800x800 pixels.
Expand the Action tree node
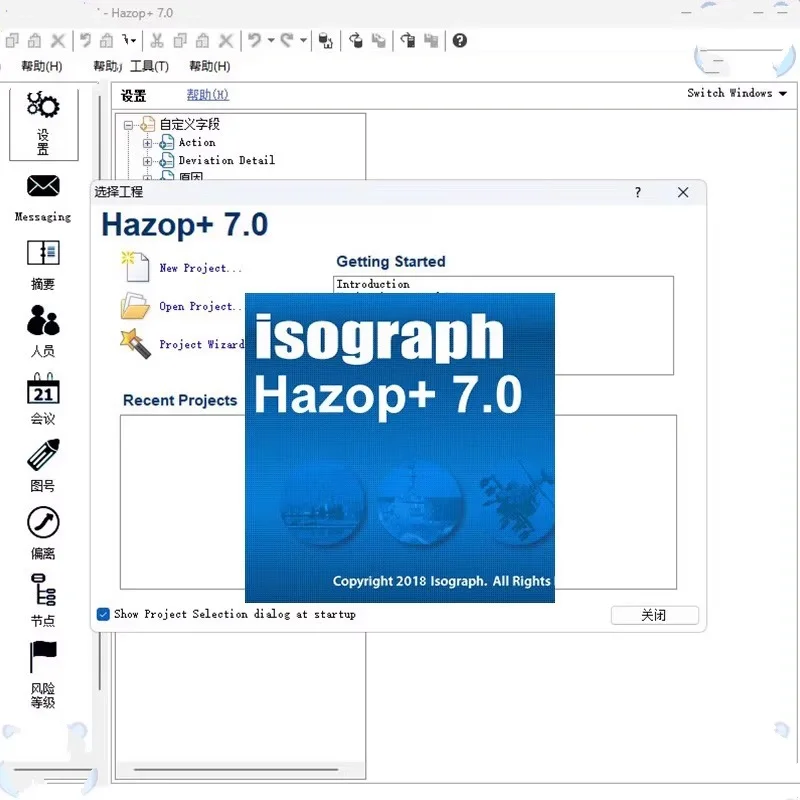coord(147,143)
